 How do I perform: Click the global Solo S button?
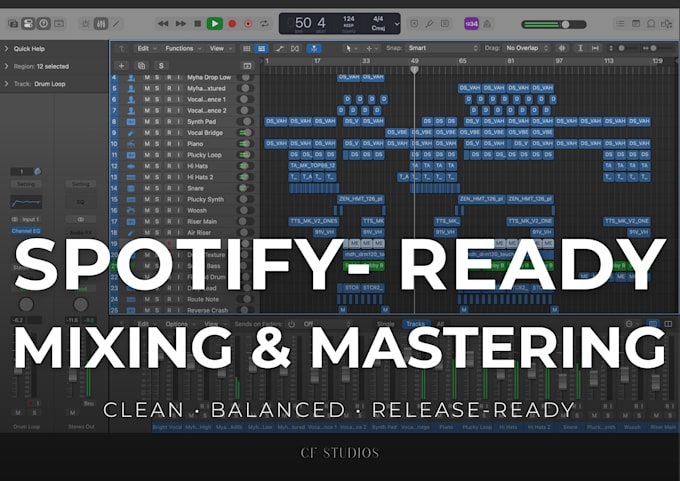click(x=161, y=66)
